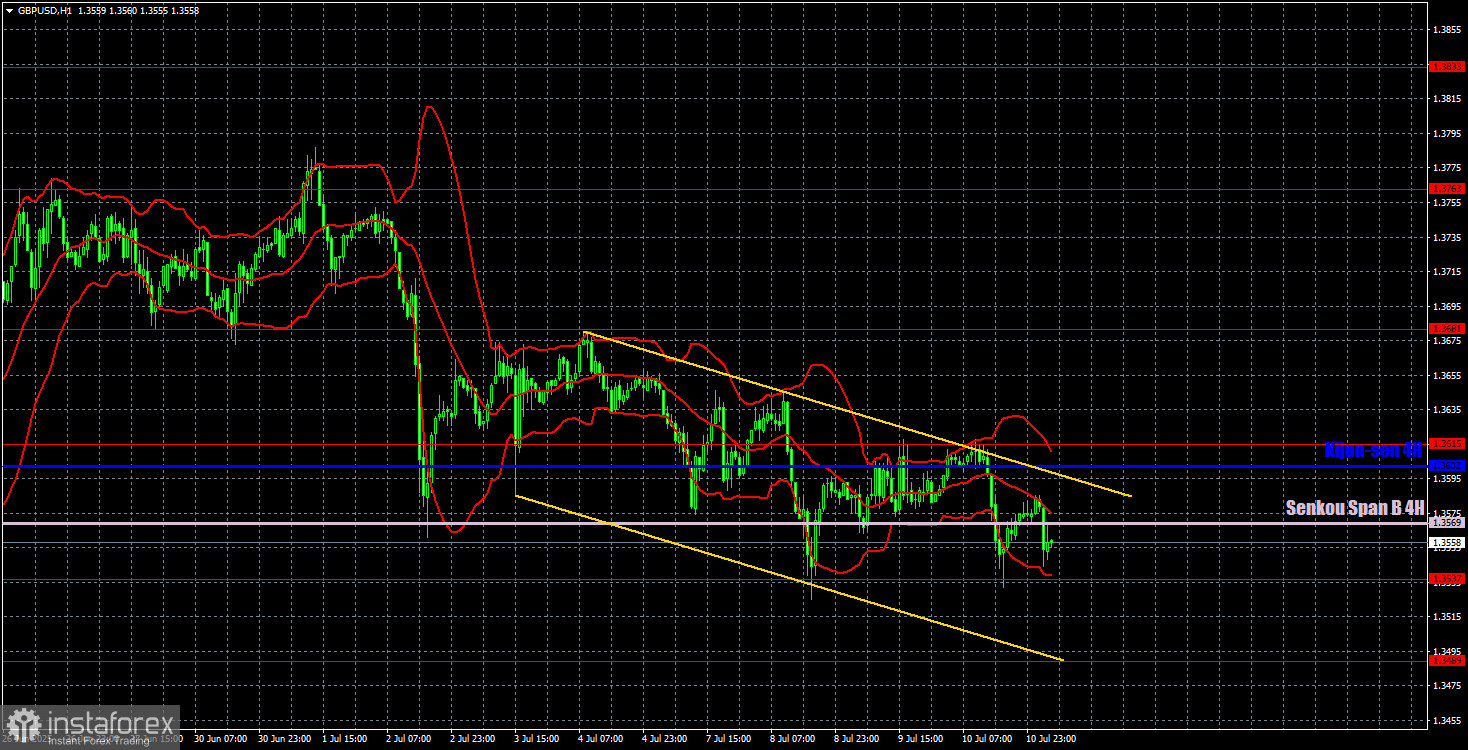This screenshot has height=750, width=1468.
Task: Click the 1.3735 price axis label
Action: (1447, 237)
